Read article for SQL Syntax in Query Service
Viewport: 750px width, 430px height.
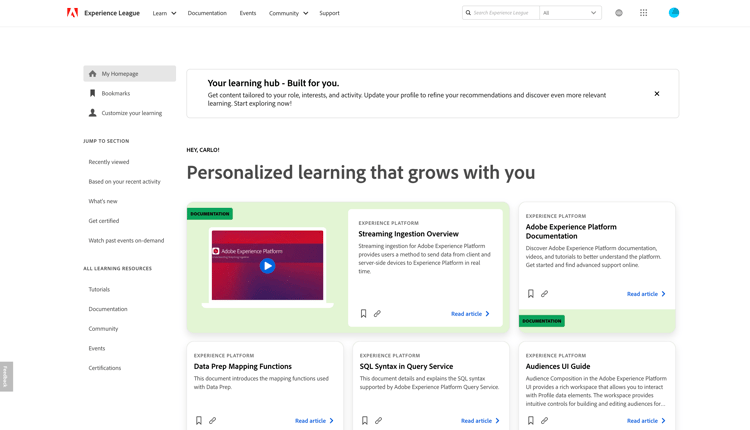pyautogui.click(x=480, y=420)
